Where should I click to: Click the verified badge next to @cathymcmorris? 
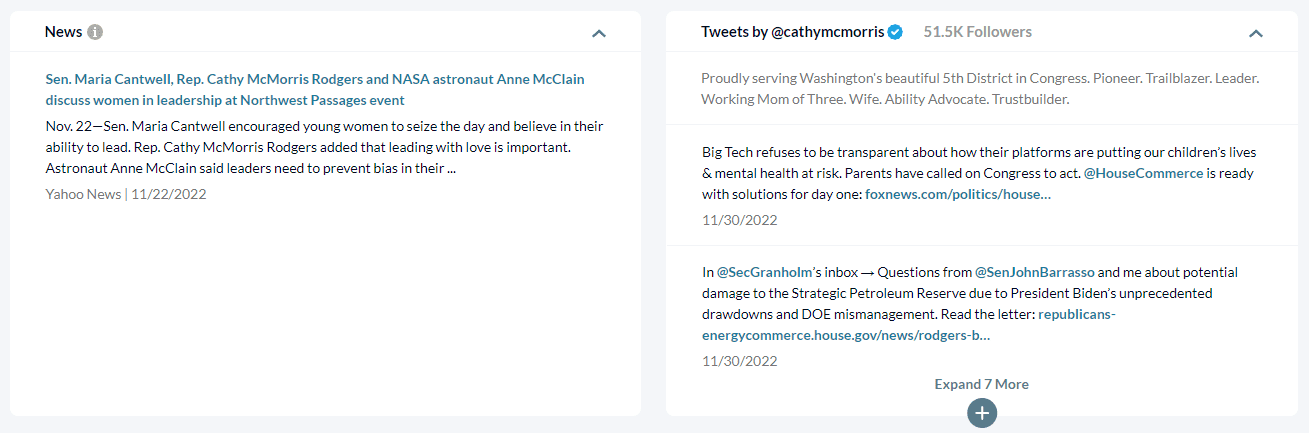coord(896,32)
